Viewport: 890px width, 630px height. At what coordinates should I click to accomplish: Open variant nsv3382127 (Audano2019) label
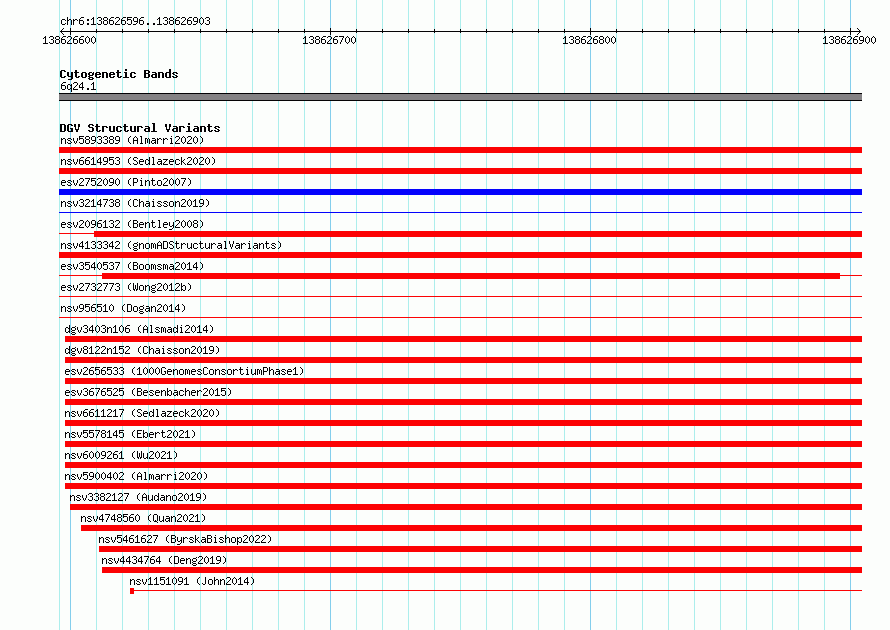tap(138, 497)
